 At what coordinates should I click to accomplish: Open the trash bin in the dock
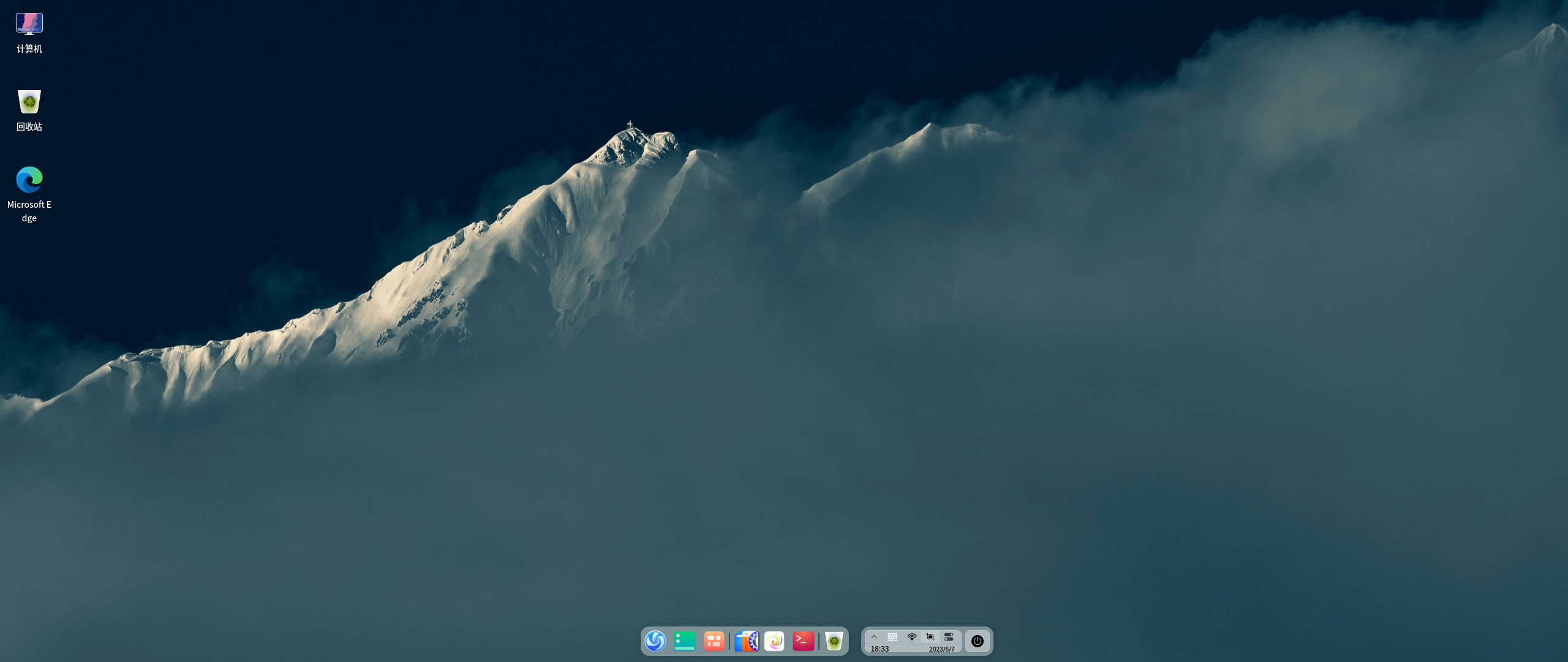coord(834,641)
